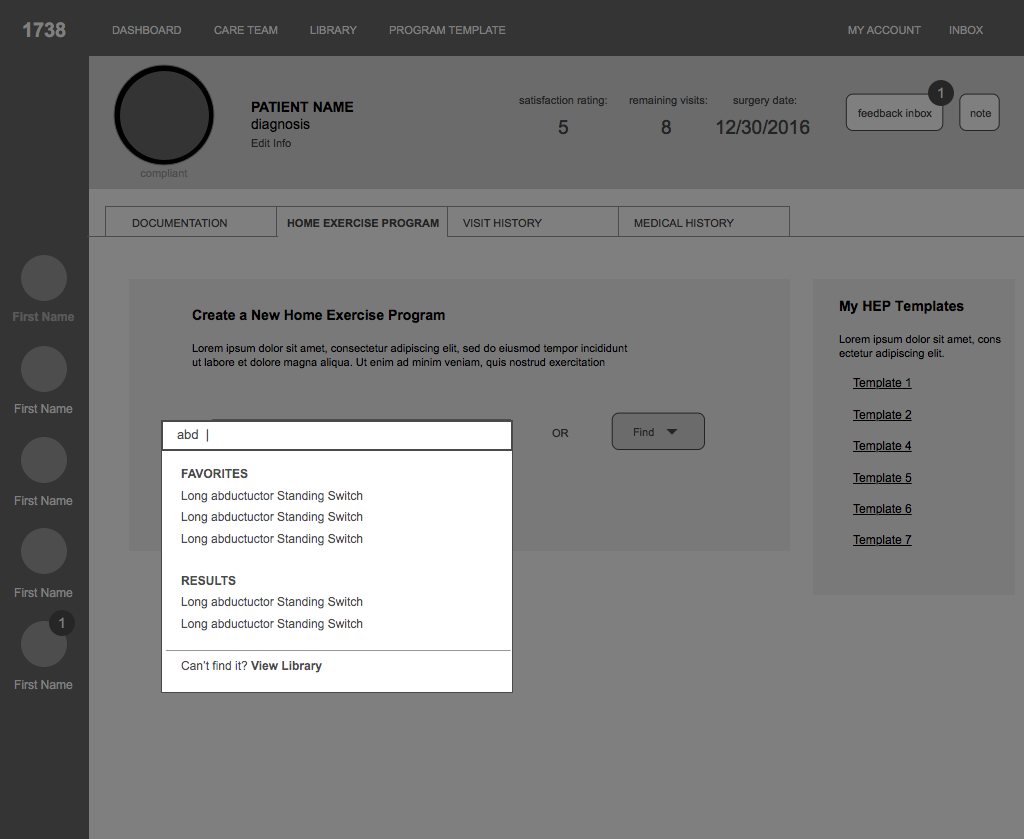Open the Medical History tab
Screen dimensions: 1024x839
pos(704,223)
